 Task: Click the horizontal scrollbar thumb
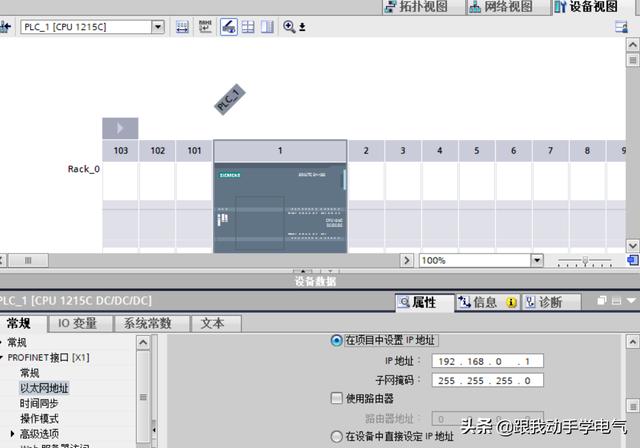(28, 260)
